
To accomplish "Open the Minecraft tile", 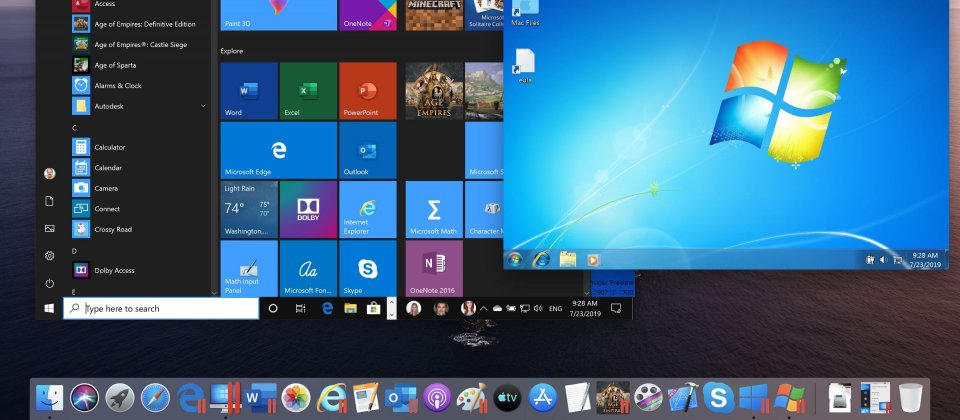I will (x=434, y=15).
